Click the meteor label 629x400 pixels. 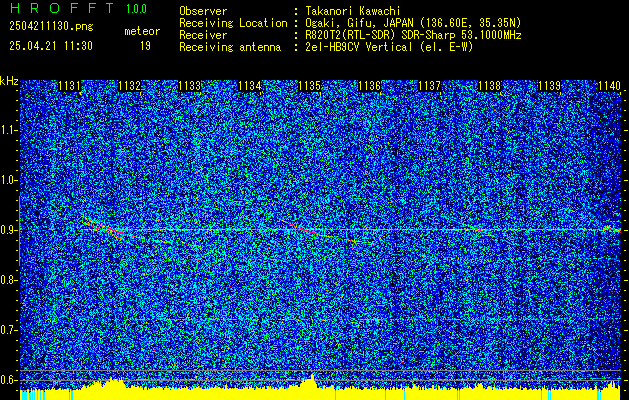coord(142,31)
